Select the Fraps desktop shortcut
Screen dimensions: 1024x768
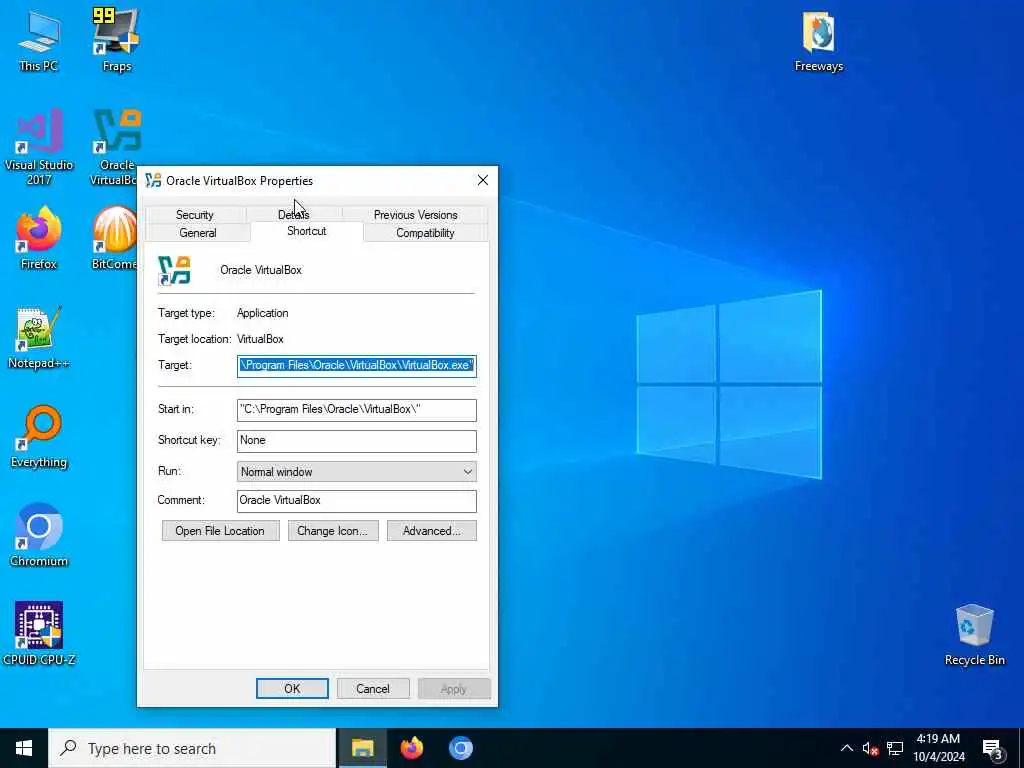coord(117,42)
